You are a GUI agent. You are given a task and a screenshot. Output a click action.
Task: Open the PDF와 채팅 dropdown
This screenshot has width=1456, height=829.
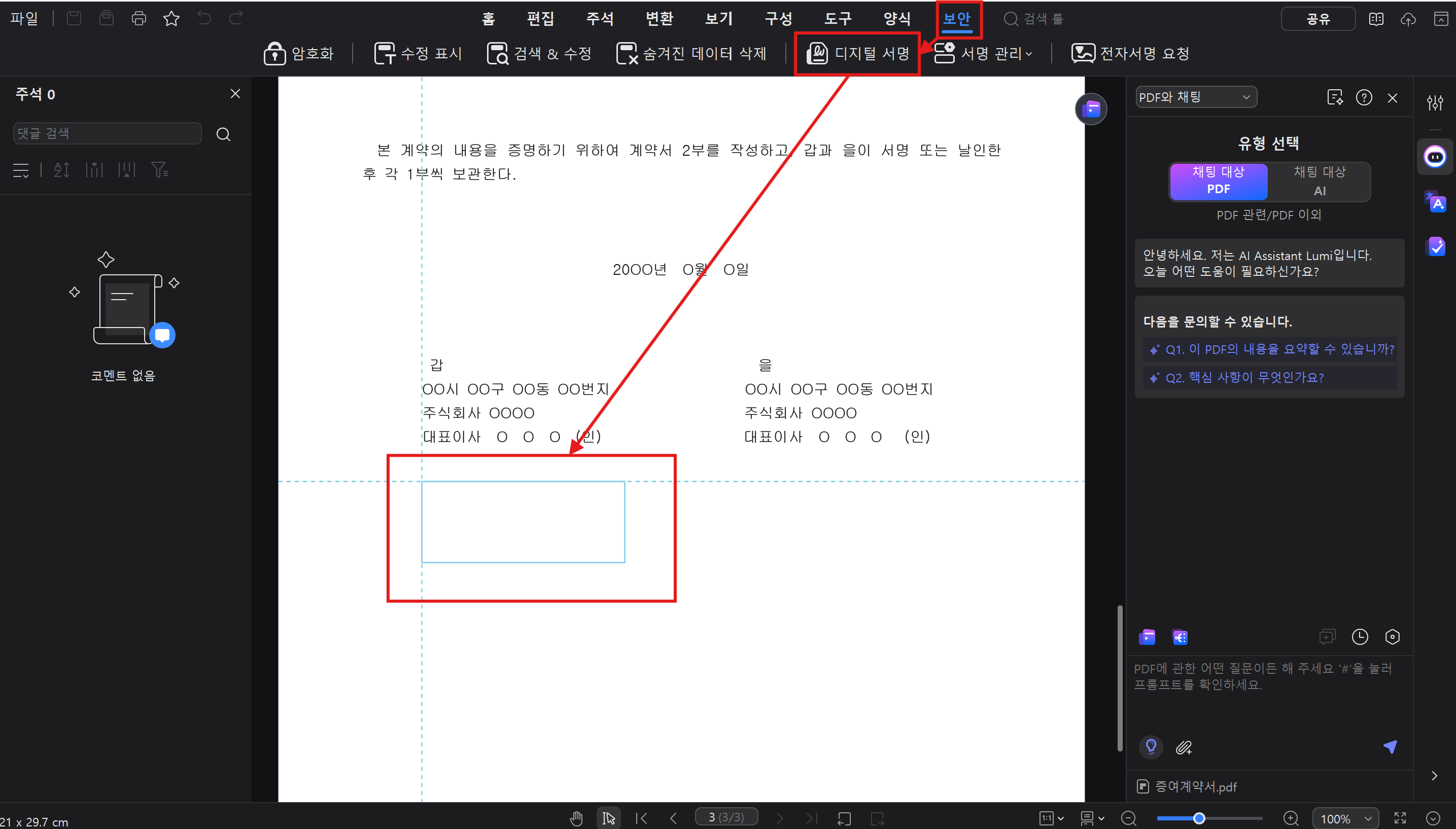tap(1195, 97)
